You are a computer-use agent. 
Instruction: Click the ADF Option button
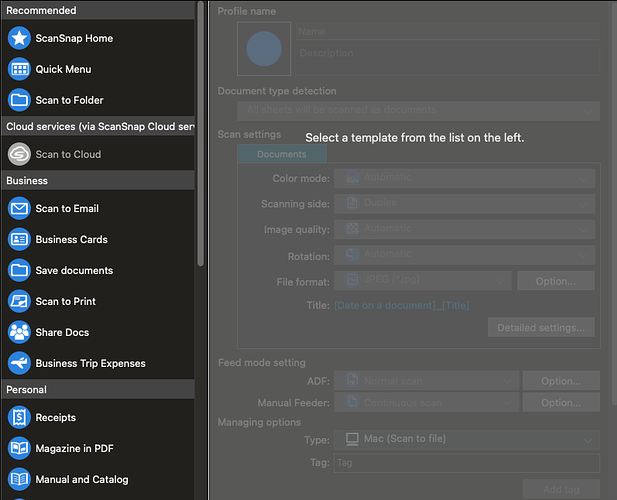coord(561,381)
